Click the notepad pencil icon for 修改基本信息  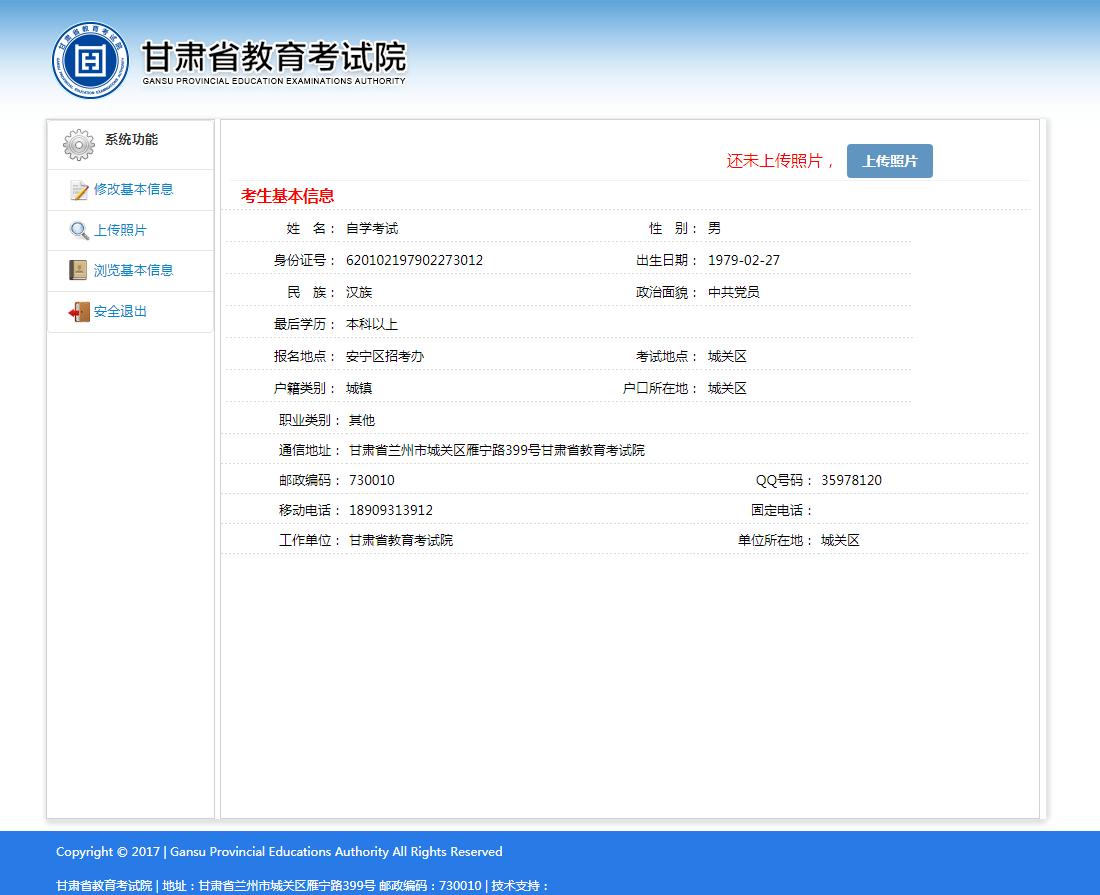(x=79, y=190)
